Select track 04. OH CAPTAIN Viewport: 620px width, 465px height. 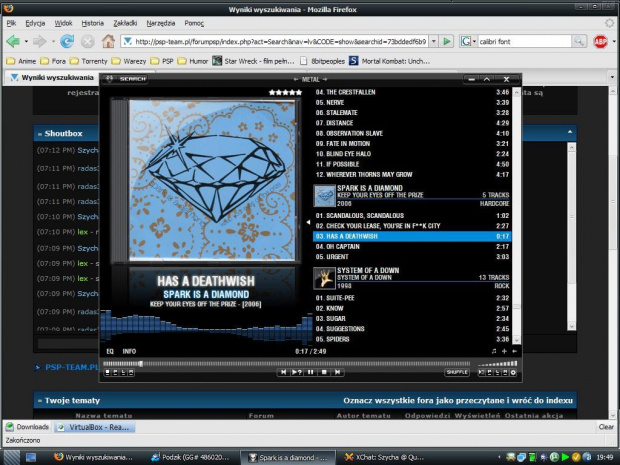pos(412,246)
